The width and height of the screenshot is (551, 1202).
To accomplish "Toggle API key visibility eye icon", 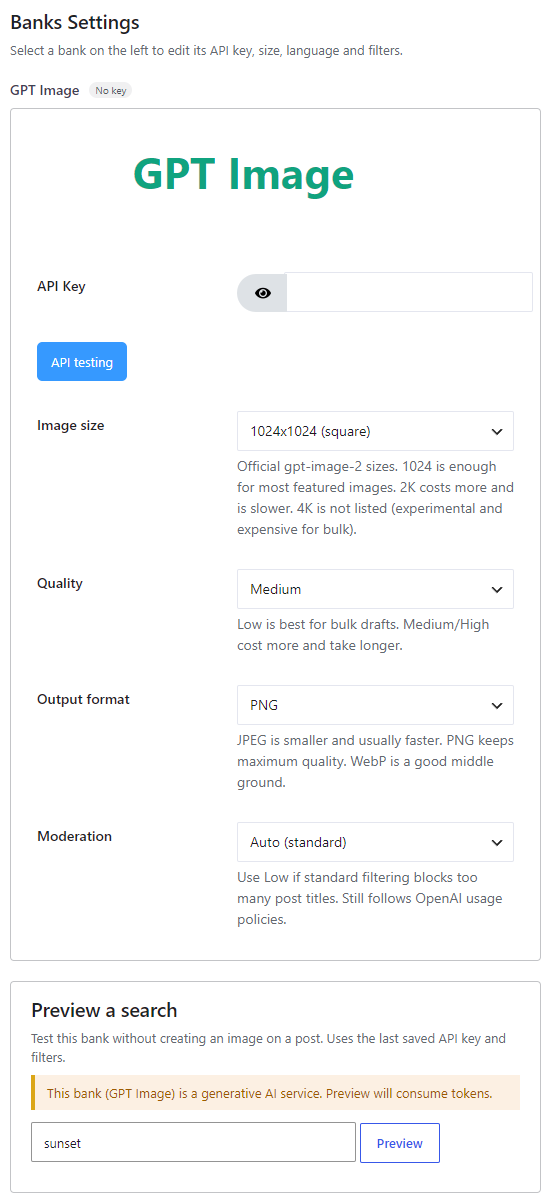I will 262,293.
